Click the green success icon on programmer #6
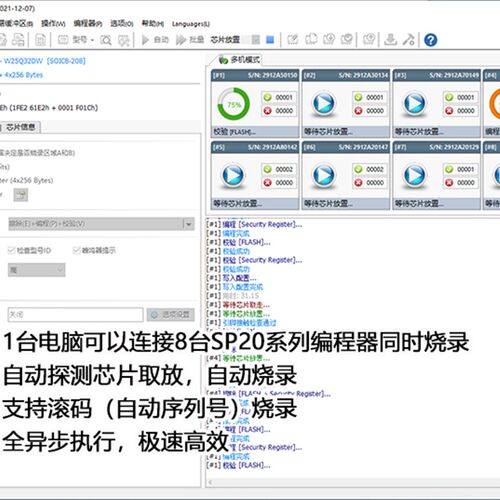500x500 pixels. coord(358,169)
